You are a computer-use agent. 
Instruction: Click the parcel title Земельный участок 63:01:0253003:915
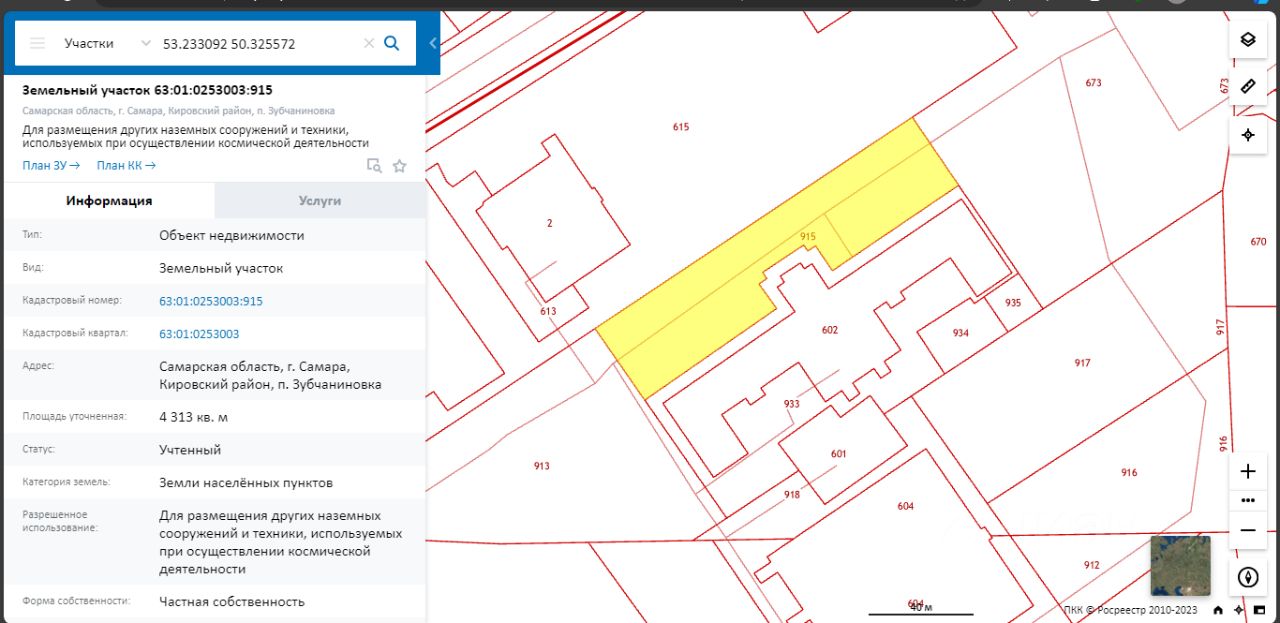click(147, 90)
